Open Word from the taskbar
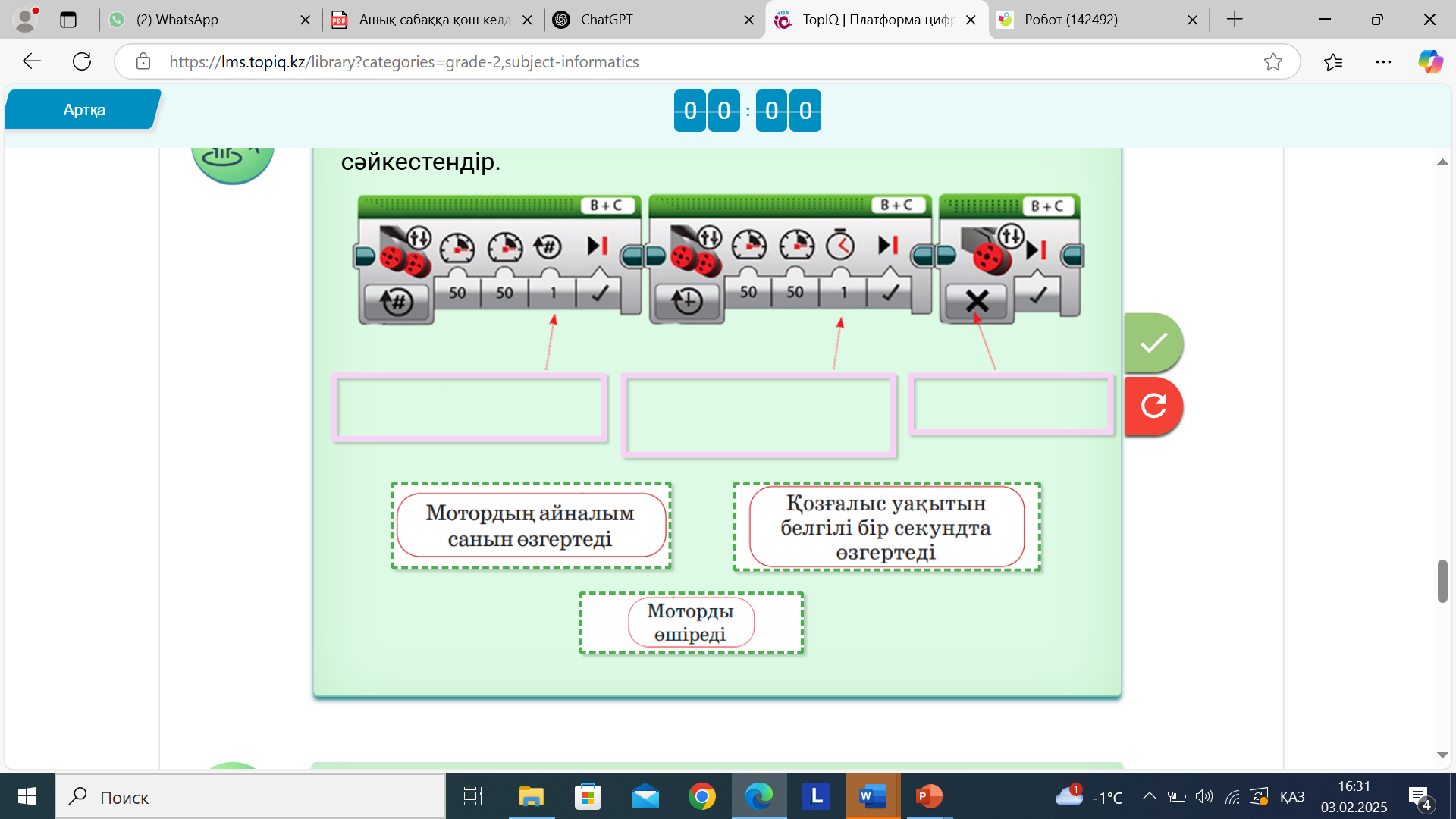The width and height of the screenshot is (1456, 819). pyautogui.click(x=872, y=796)
